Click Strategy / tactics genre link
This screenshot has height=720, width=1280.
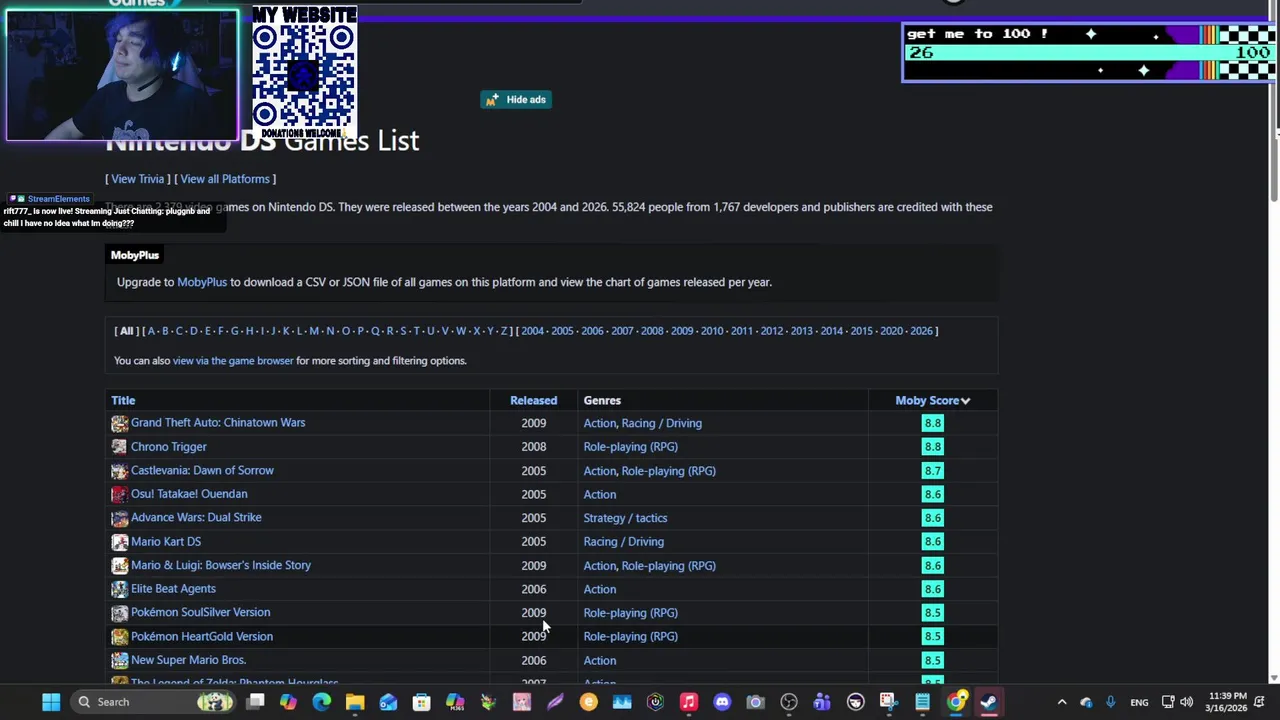click(625, 518)
